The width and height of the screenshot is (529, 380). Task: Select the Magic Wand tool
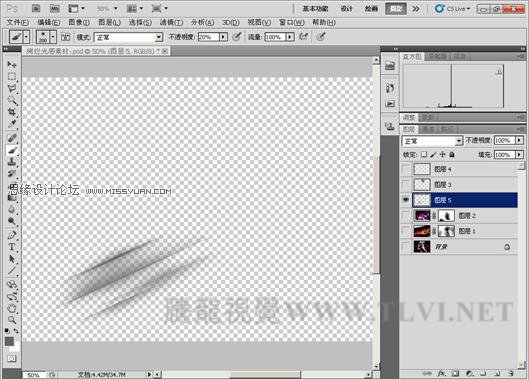(x=12, y=100)
